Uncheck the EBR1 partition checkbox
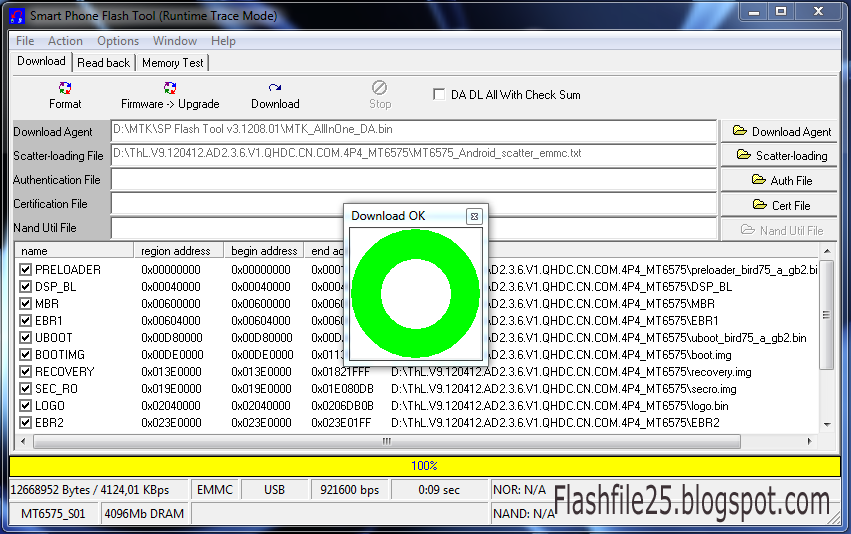The width and height of the screenshot is (851, 534). 25,321
